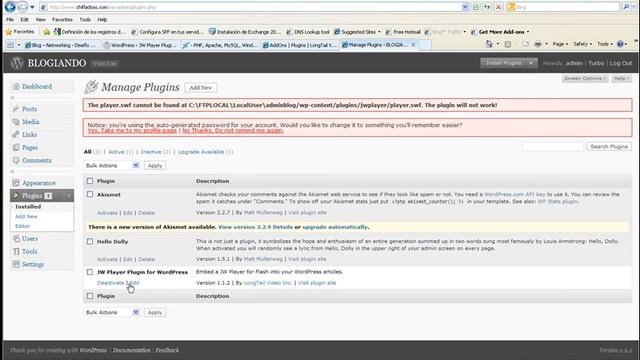The width and height of the screenshot is (640, 360).
Task: Open the Safety menu in command bar
Action: pyautogui.click(x=582, y=44)
